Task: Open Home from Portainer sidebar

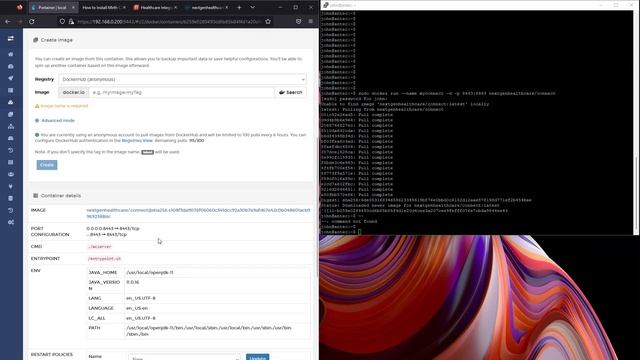Action: (x=11, y=54)
